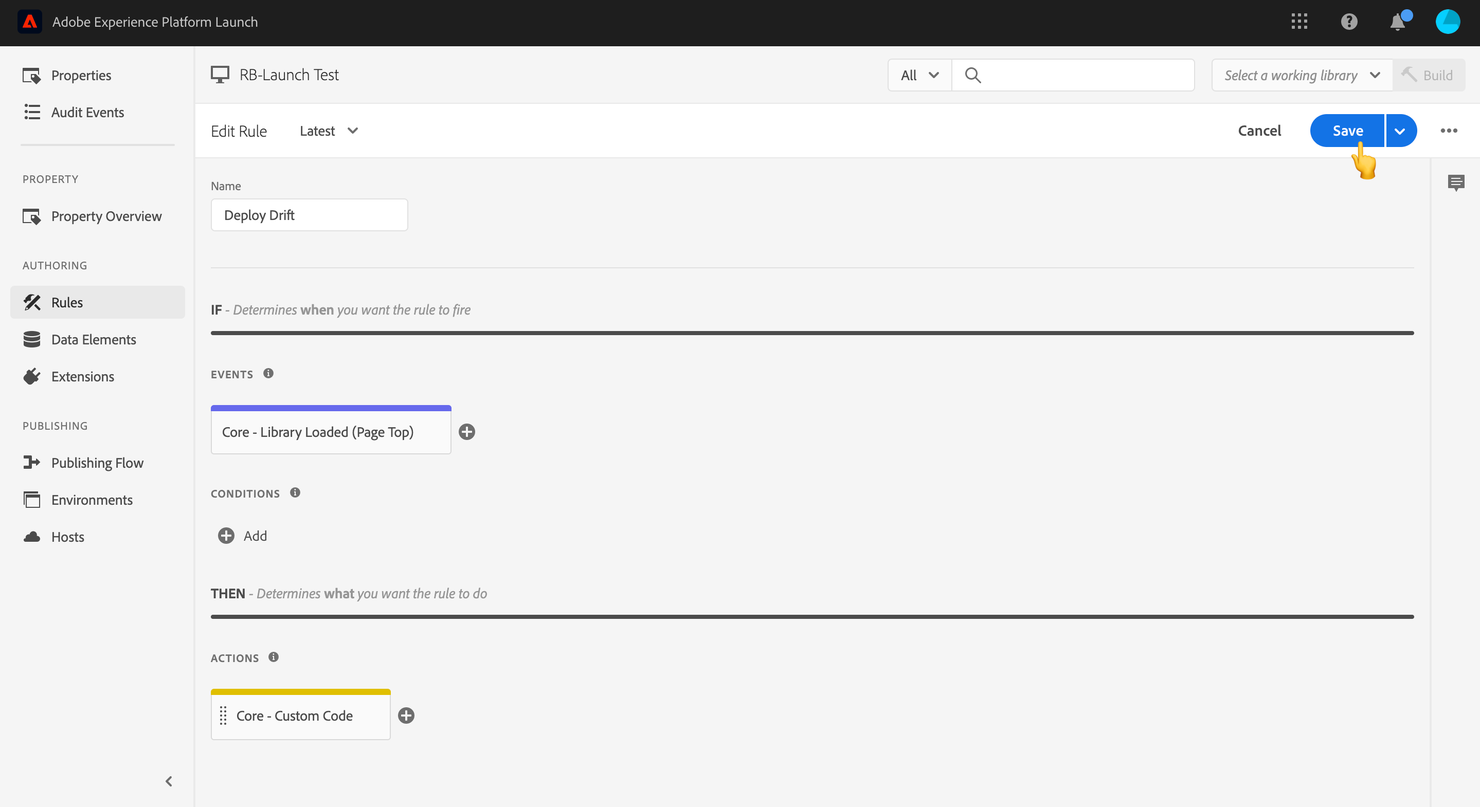
Task: Click the Build button
Action: [1429, 75]
